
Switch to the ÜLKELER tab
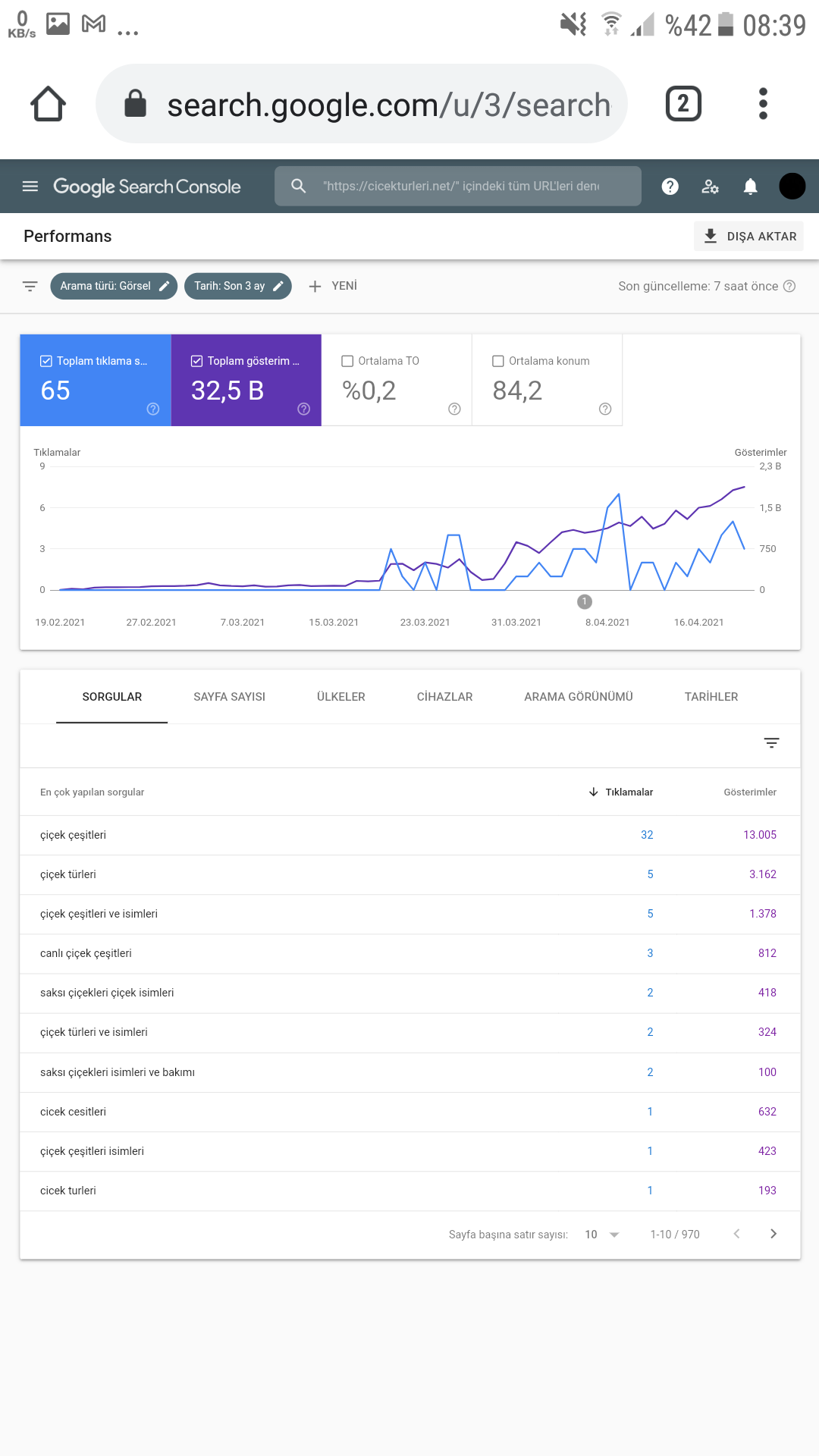point(341,697)
